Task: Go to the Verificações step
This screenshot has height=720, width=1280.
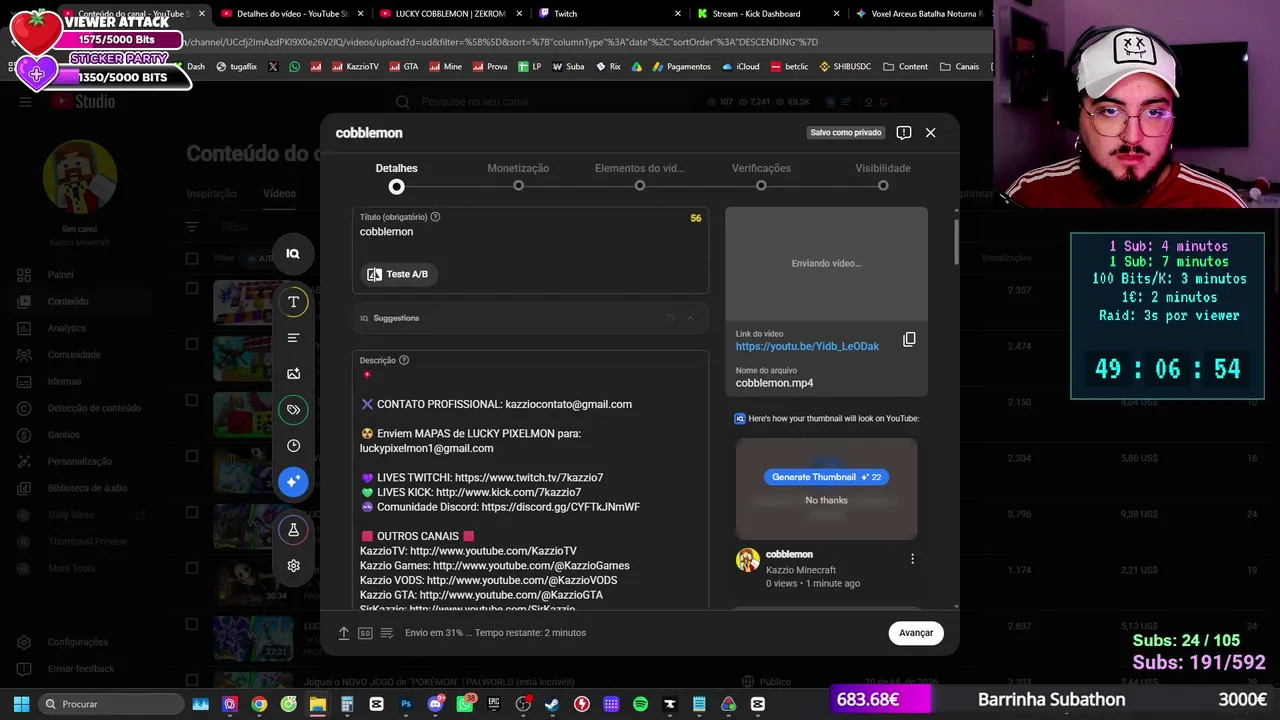Action: click(761, 176)
